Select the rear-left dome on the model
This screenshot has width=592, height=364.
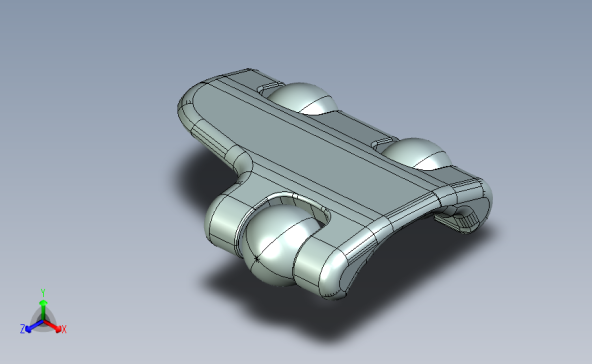[x=302, y=98]
